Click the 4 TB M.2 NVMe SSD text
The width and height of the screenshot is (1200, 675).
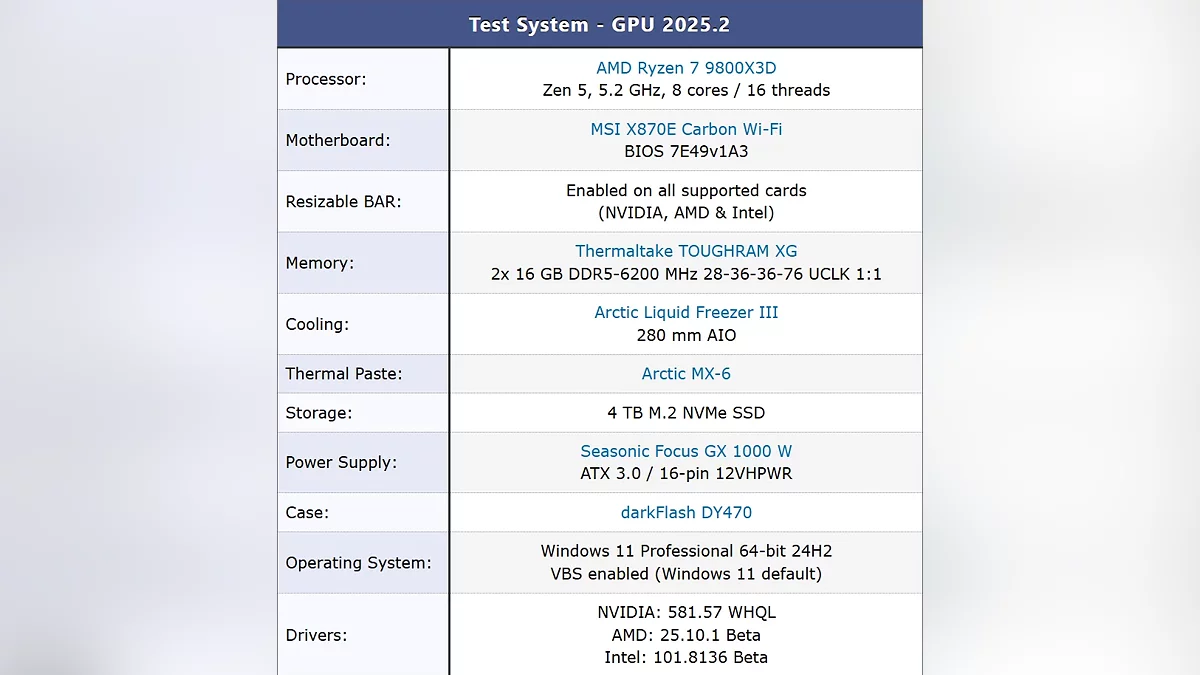[686, 413]
